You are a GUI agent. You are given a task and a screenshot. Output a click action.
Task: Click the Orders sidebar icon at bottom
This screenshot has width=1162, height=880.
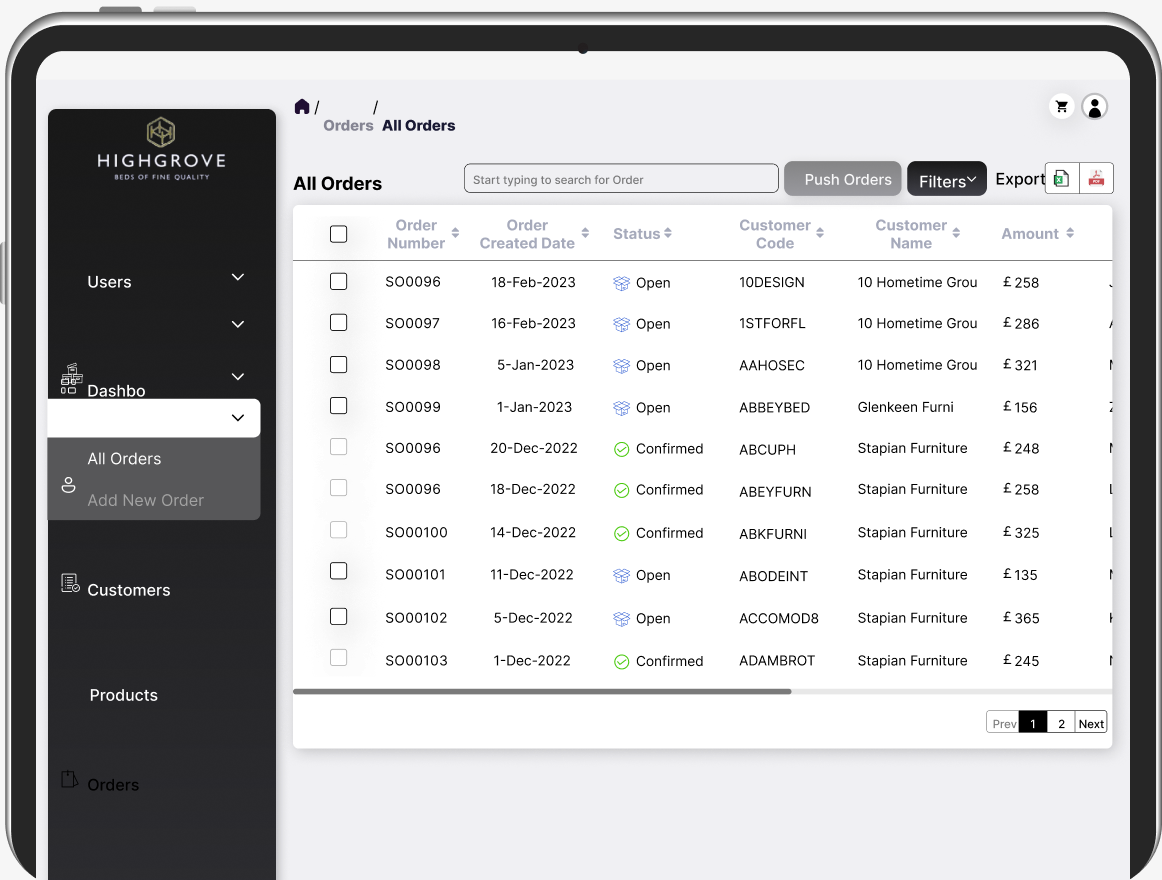tap(69, 779)
